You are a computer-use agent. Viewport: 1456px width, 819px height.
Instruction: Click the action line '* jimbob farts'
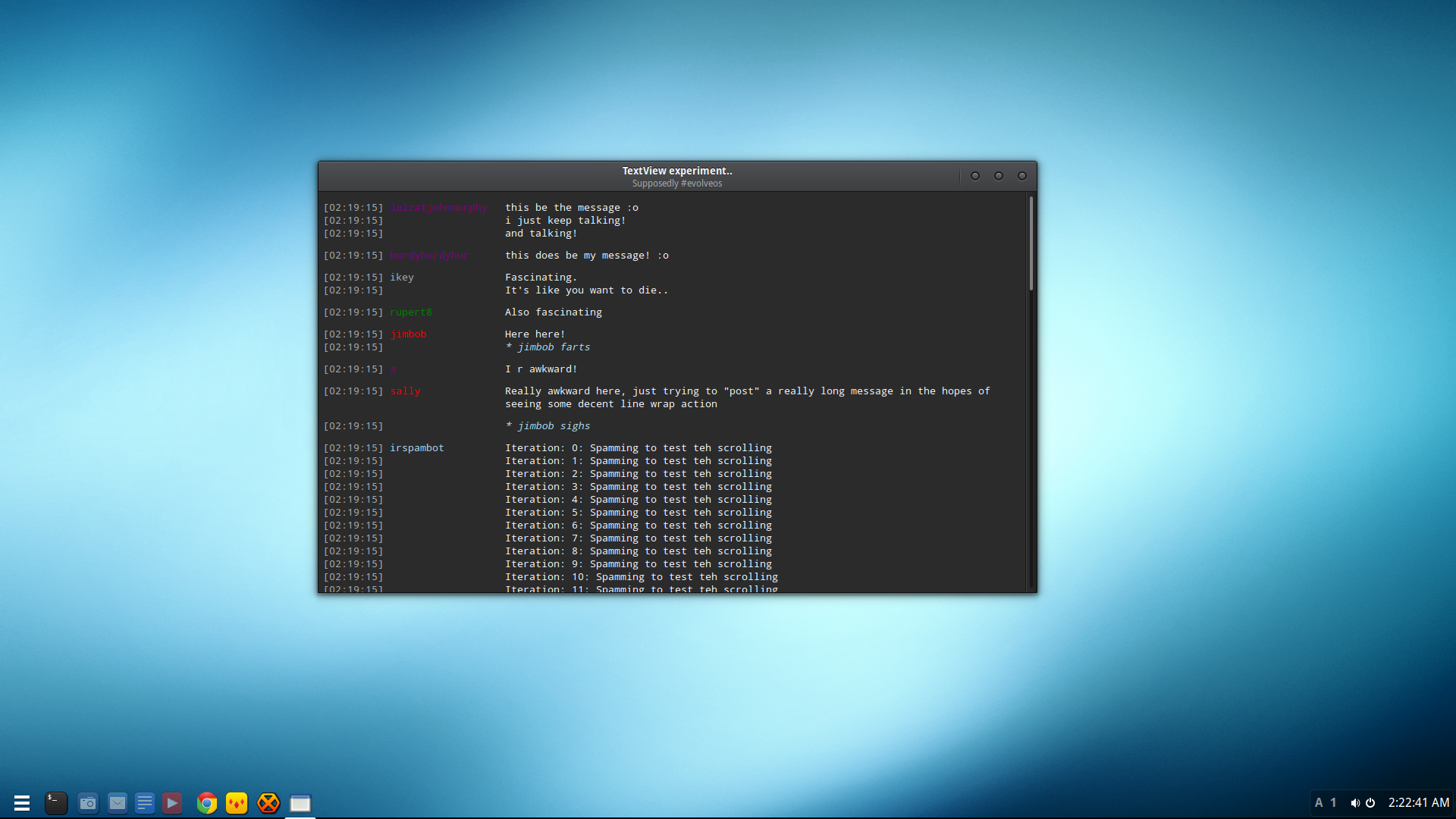click(x=548, y=347)
